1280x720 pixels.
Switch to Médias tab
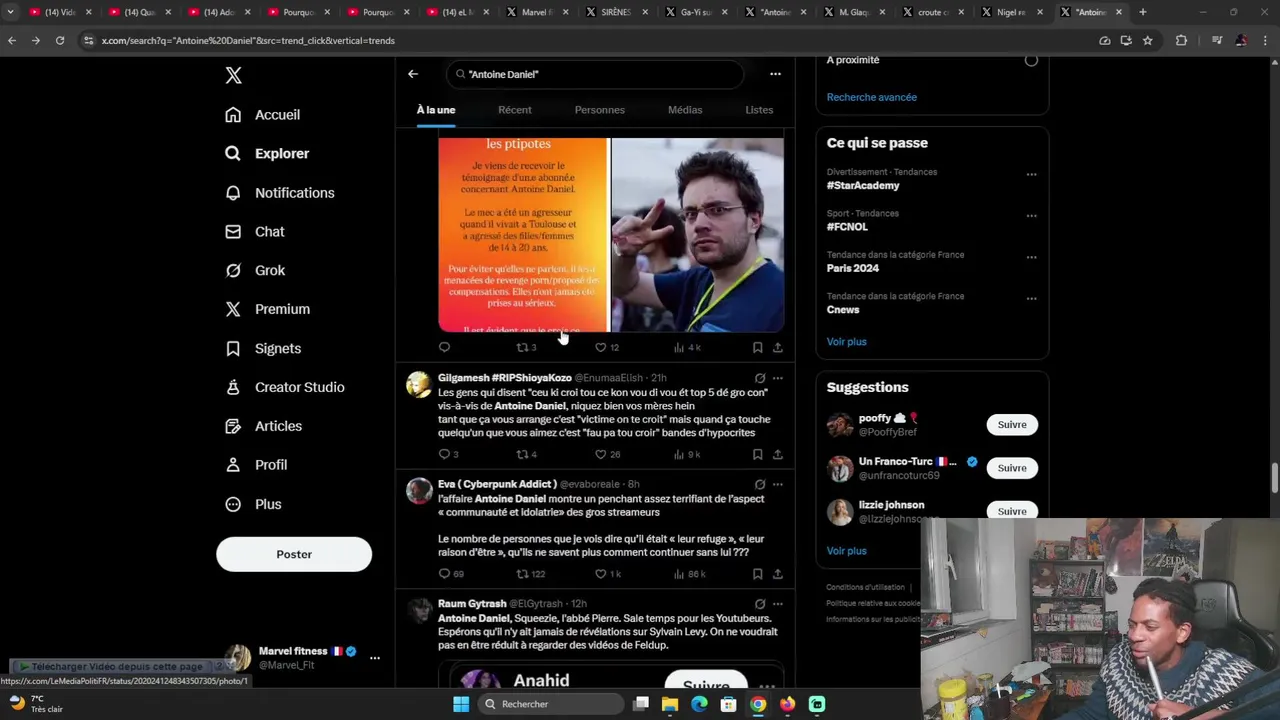pos(685,110)
